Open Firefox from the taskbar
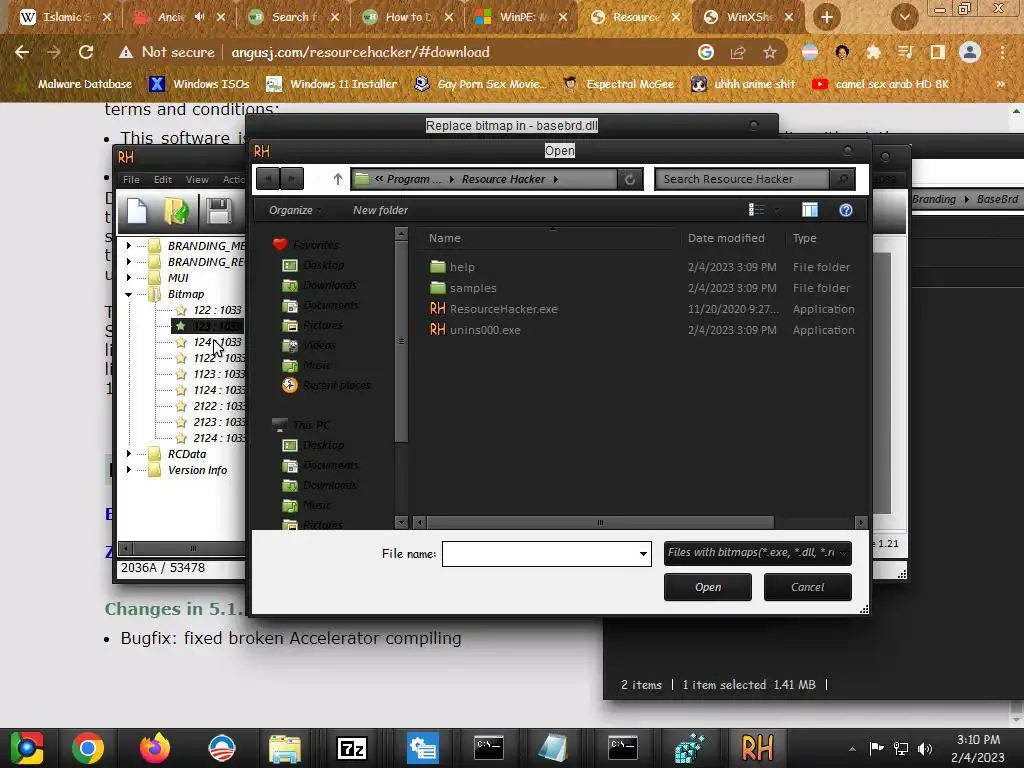 click(x=155, y=748)
